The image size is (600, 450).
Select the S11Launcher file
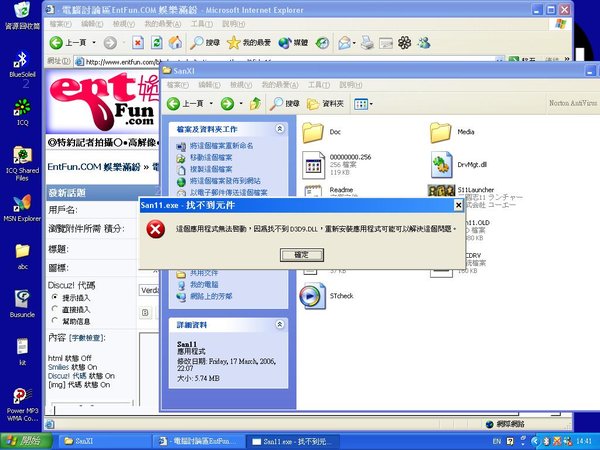(x=474, y=190)
